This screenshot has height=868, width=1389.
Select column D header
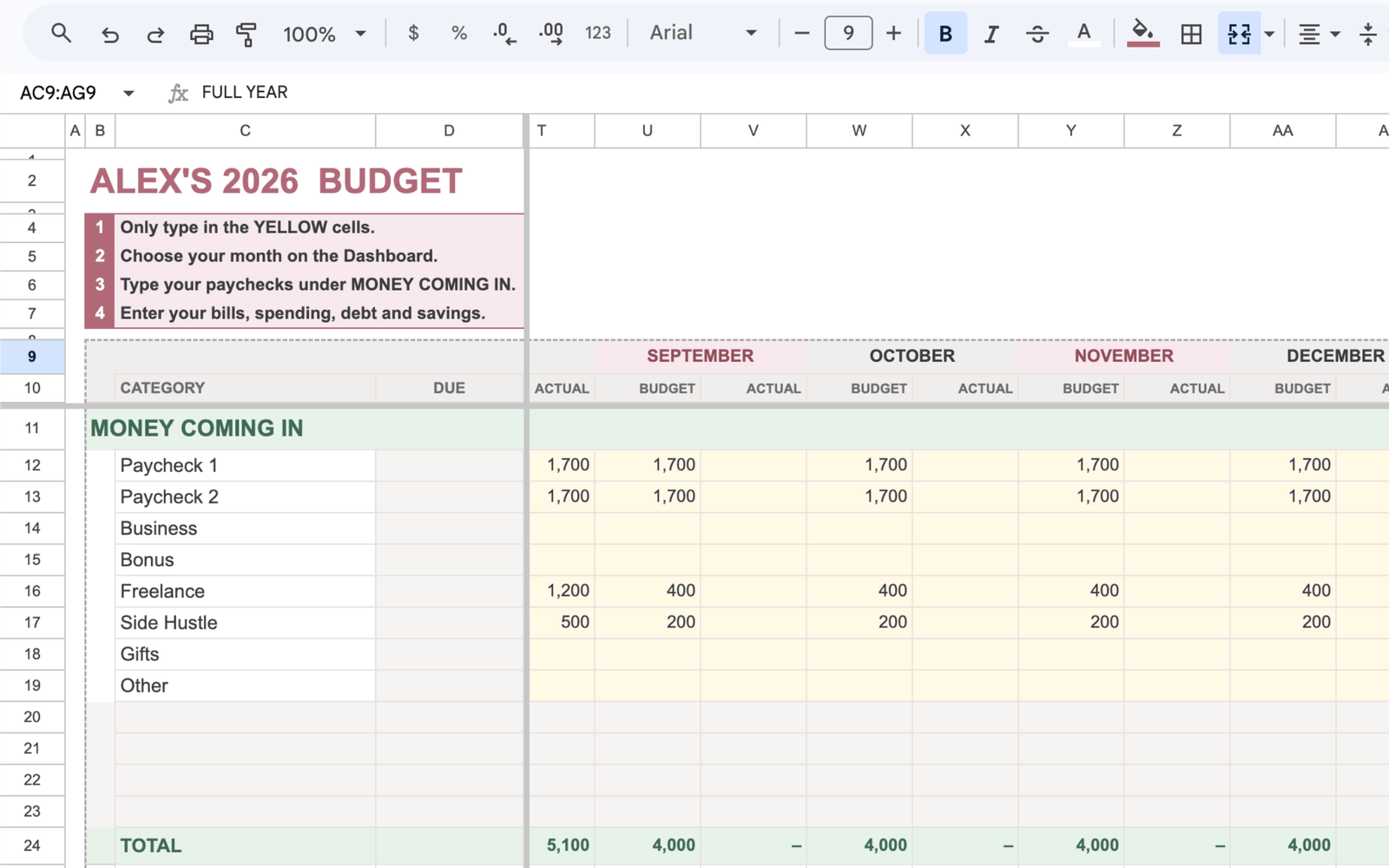pyautogui.click(x=449, y=130)
